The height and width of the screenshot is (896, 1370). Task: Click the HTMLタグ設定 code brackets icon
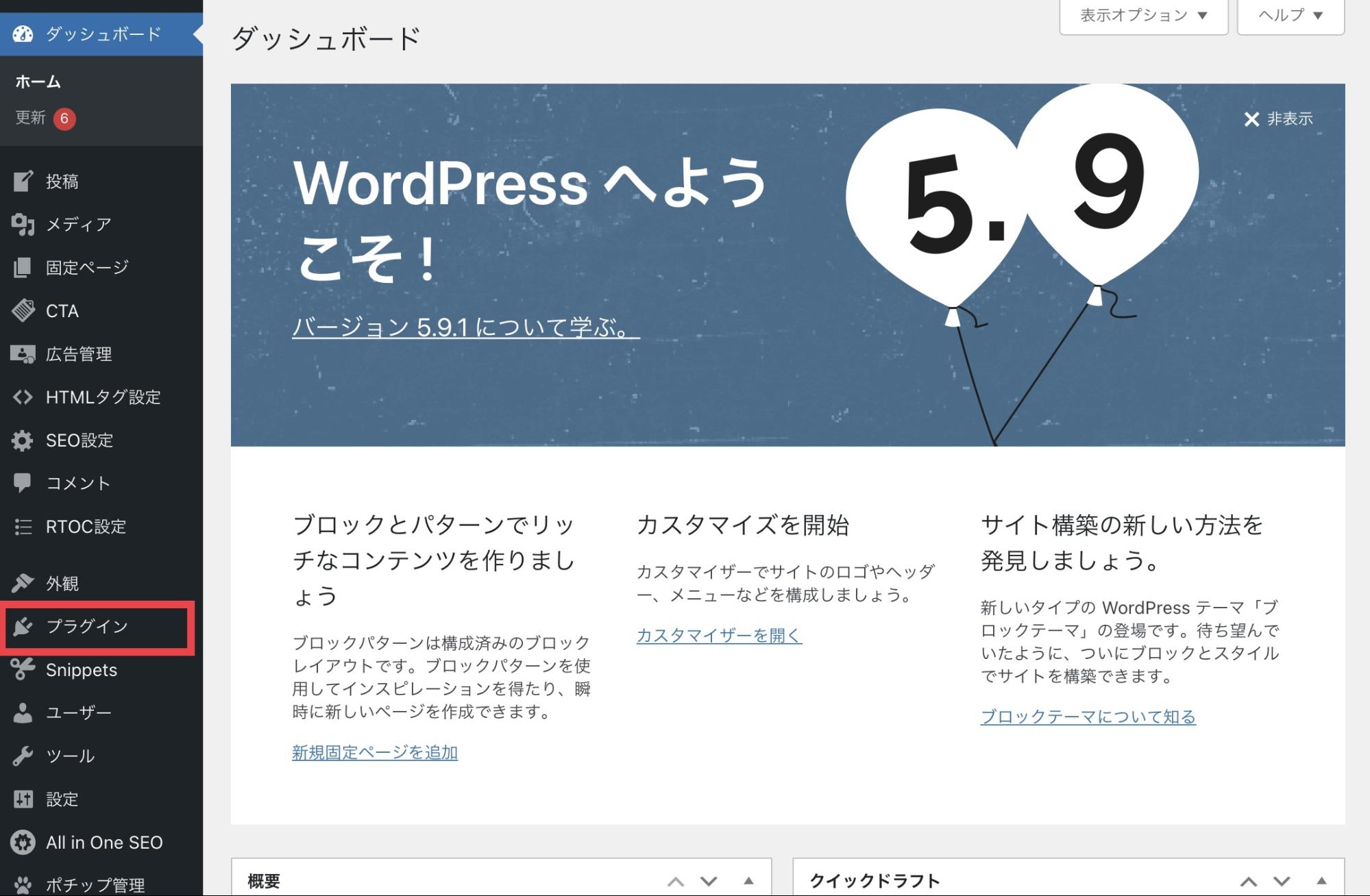pos(23,397)
